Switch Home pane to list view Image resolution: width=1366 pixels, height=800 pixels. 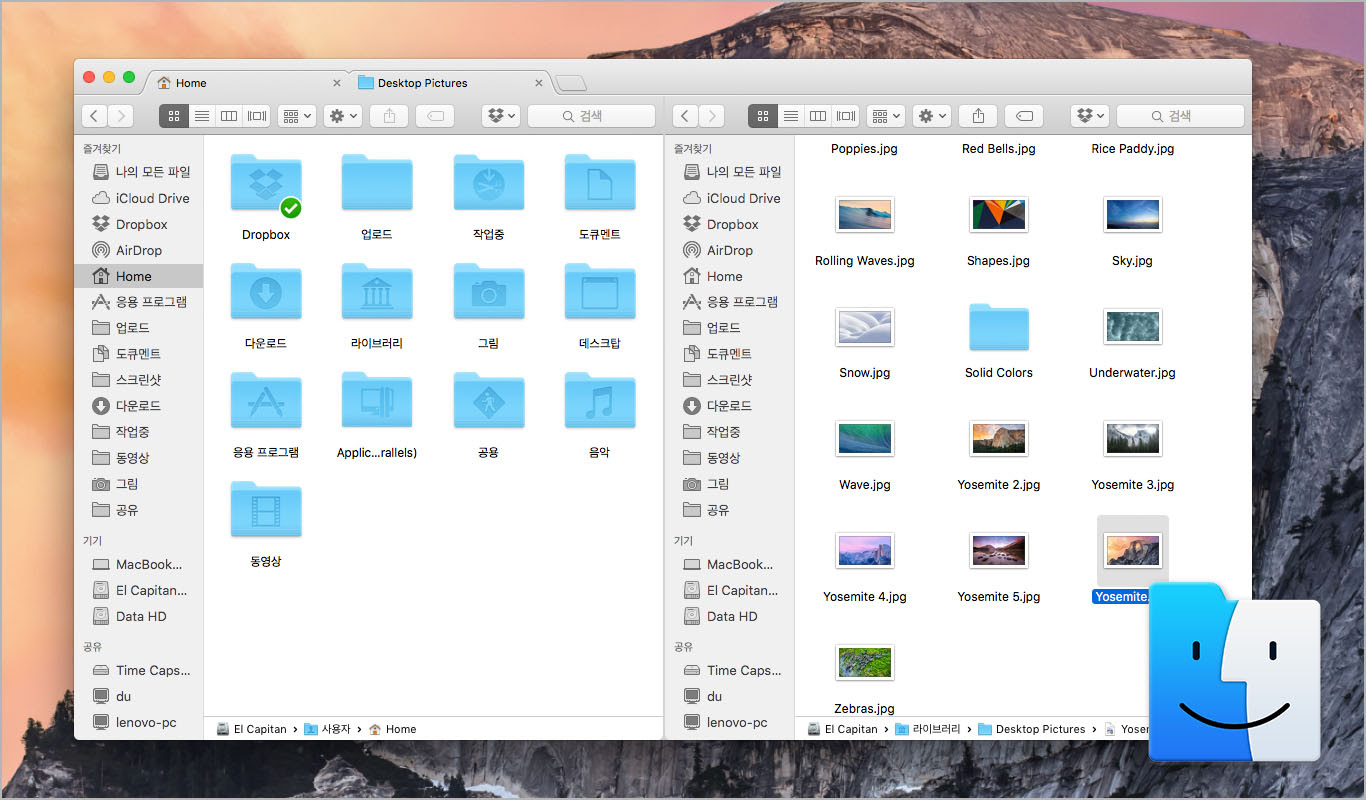[202, 116]
